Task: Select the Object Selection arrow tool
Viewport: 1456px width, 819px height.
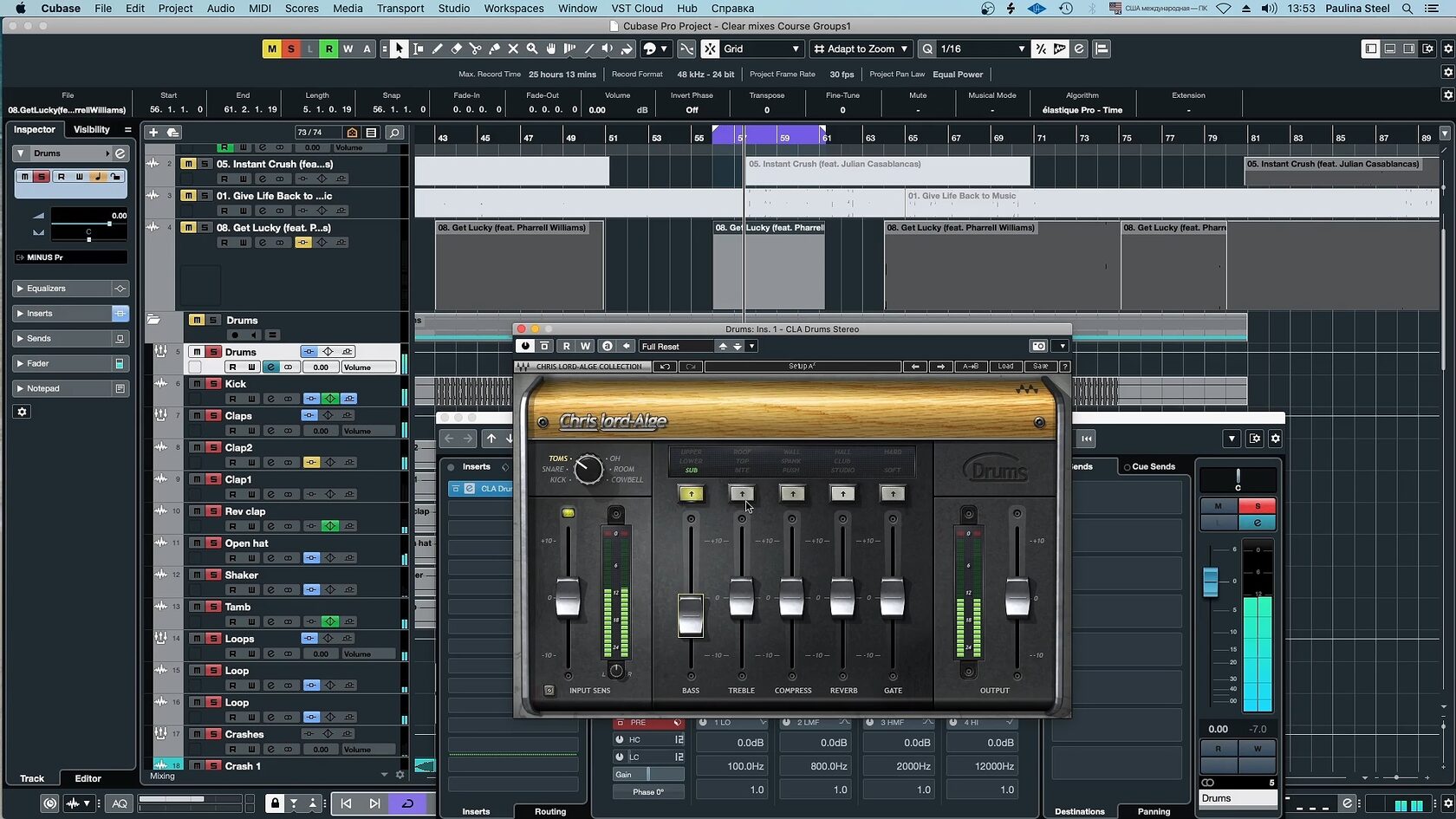Action: tap(399, 49)
